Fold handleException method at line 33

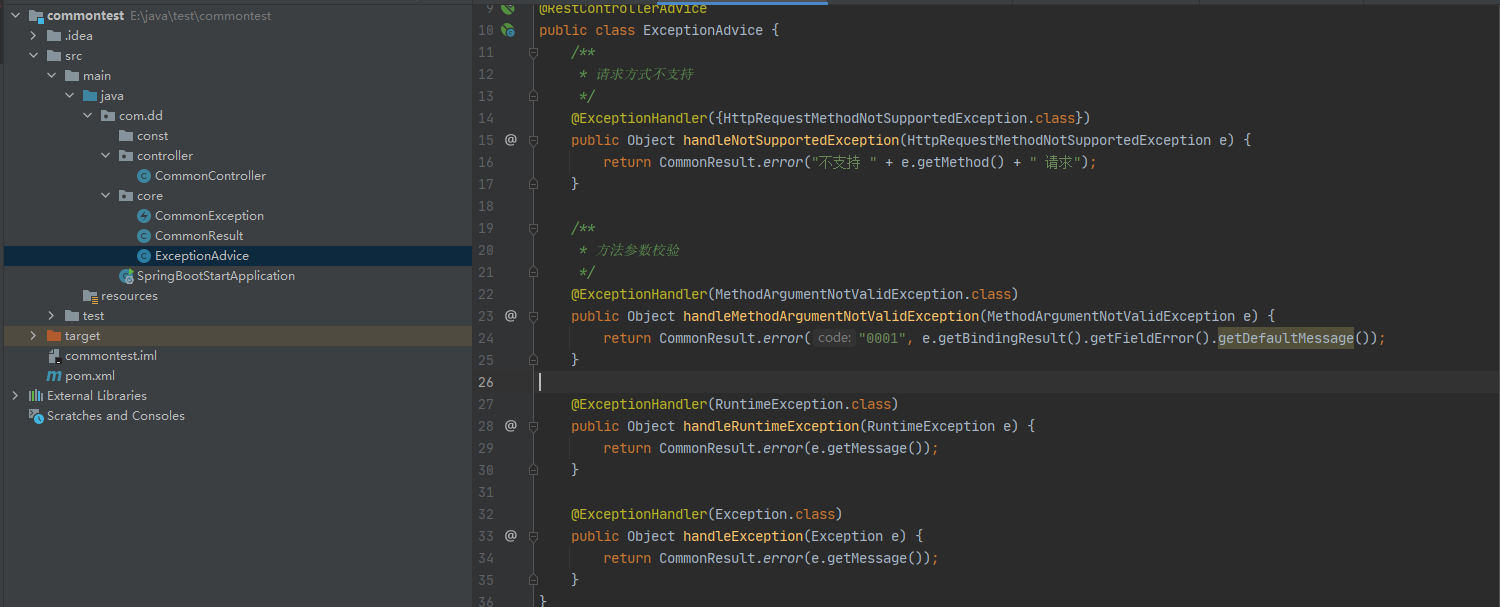point(533,536)
